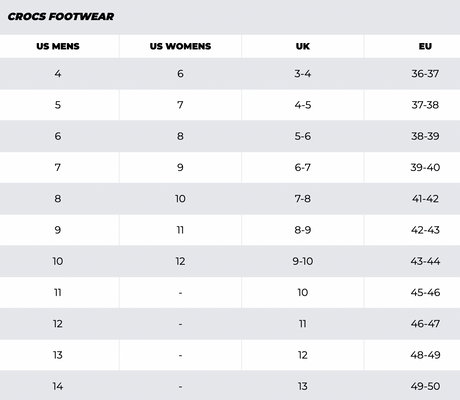Click UK size 9-10 cell
460x400 pixels.
coord(303,261)
